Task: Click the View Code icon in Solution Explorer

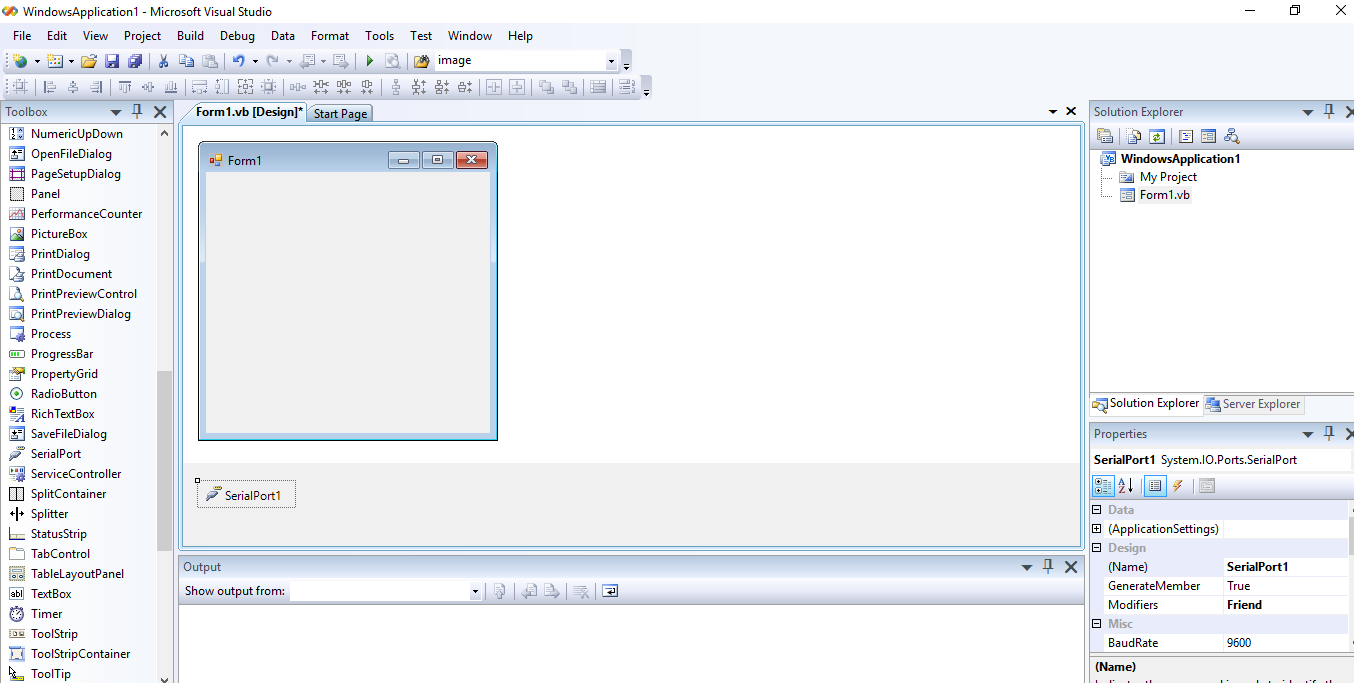Action: (1186, 136)
